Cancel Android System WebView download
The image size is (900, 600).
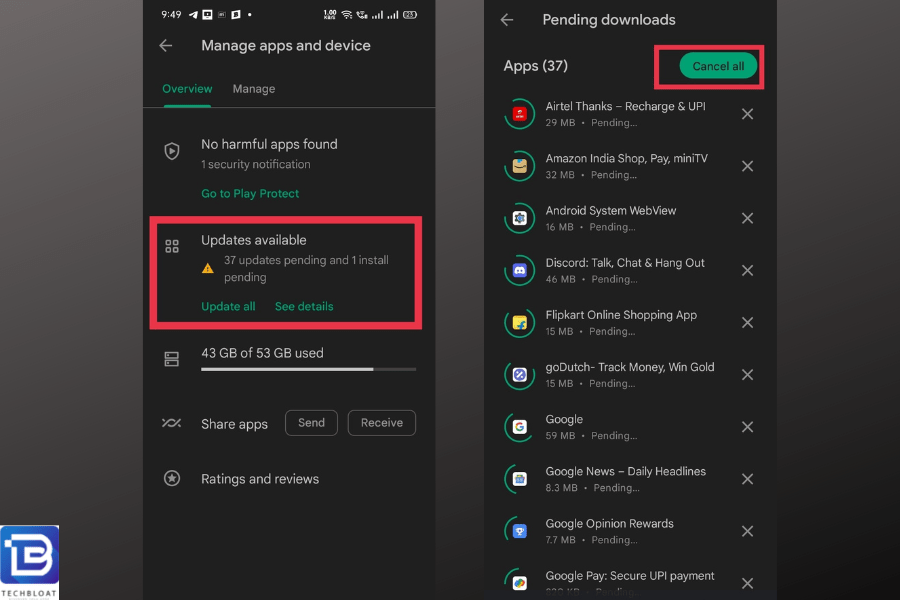click(747, 218)
